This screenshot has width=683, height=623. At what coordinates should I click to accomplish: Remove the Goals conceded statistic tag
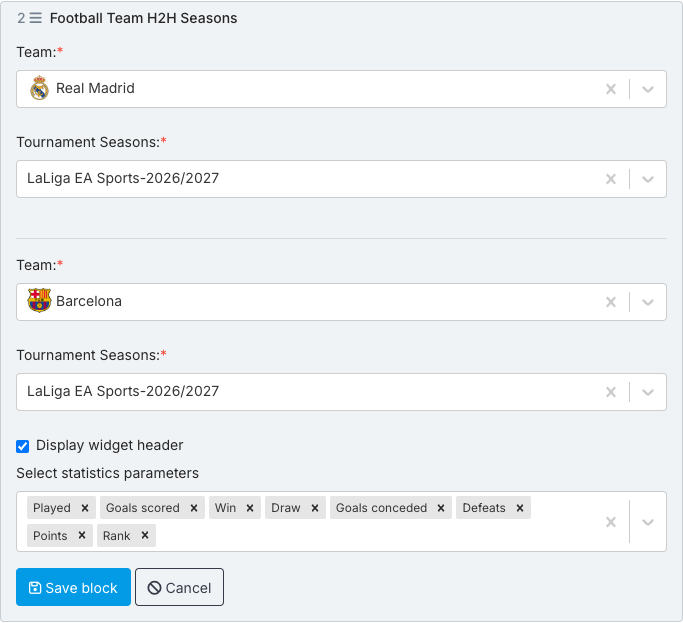[x=441, y=508]
